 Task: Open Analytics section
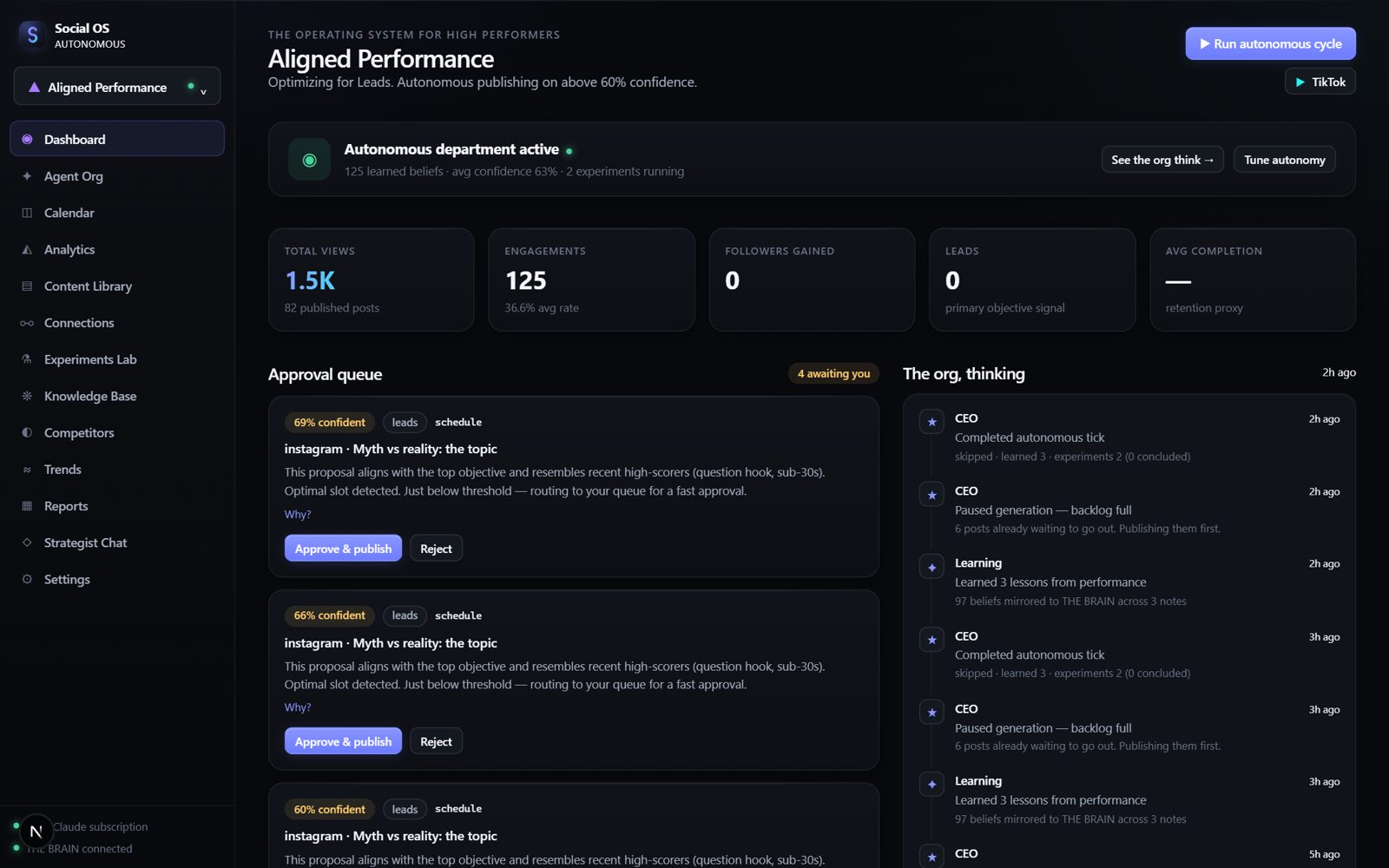click(117, 249)
